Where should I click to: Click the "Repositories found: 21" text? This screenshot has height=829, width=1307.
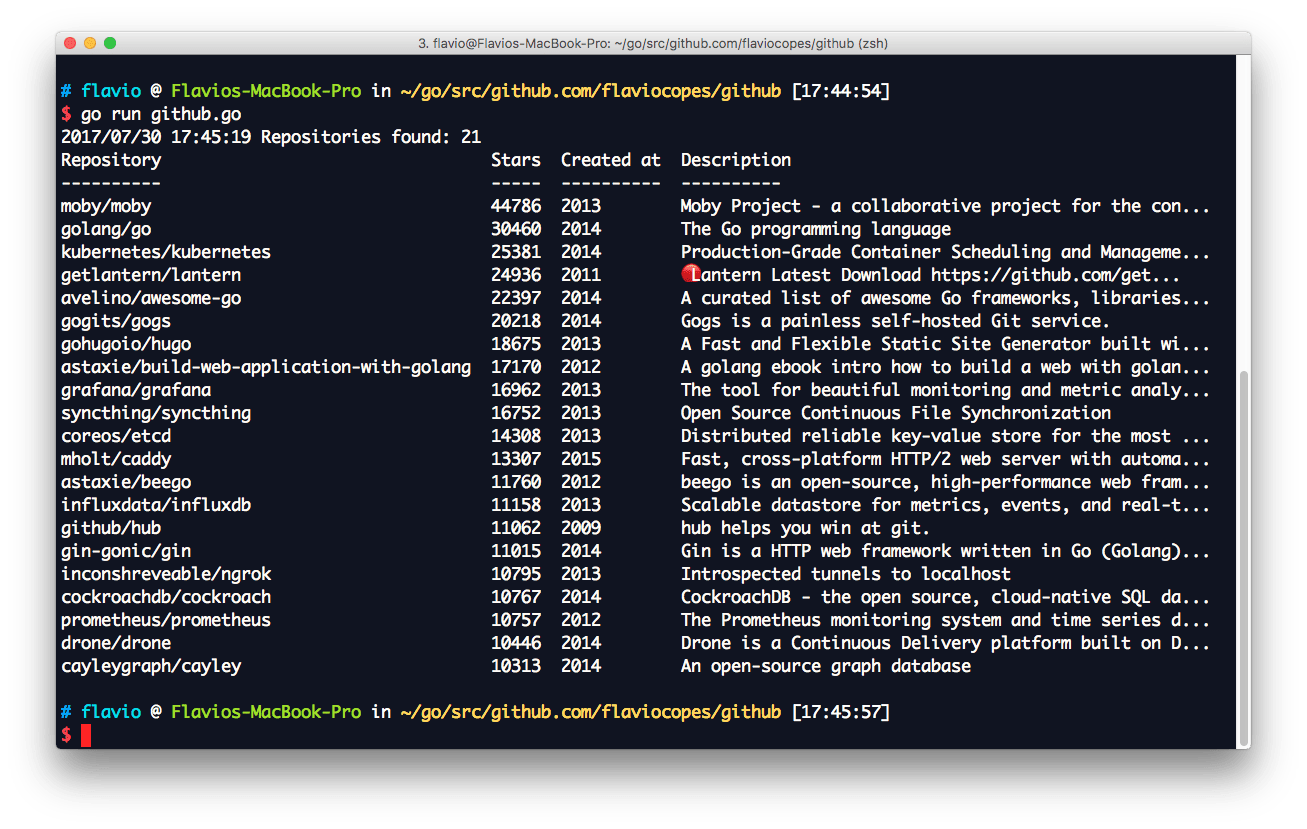coord(370,137)
